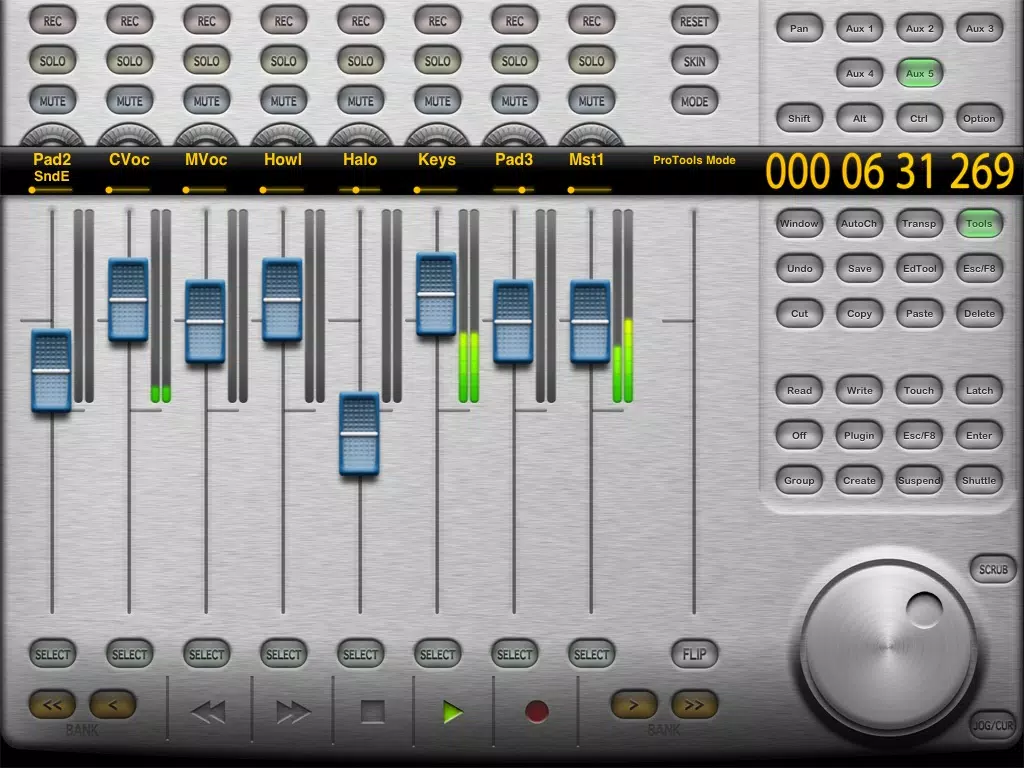
Task: Click the rewind transport icon
Action: [x=209, y=712]
